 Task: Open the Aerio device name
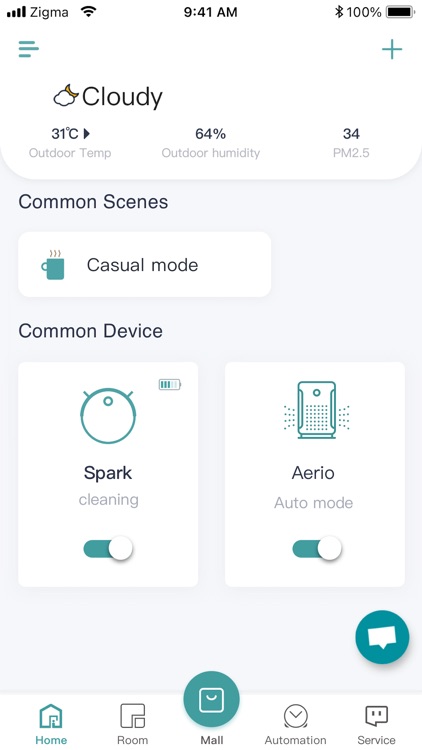point(313,473)
